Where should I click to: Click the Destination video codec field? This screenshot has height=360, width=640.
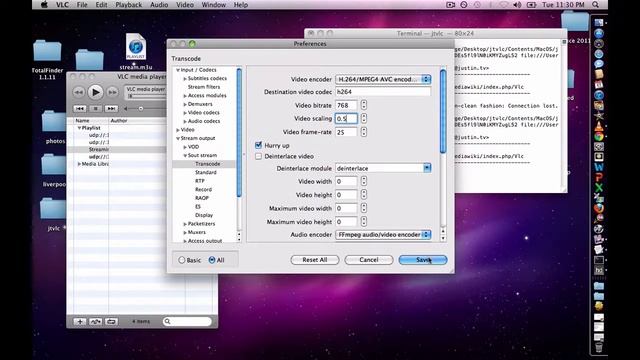(383, 92)
